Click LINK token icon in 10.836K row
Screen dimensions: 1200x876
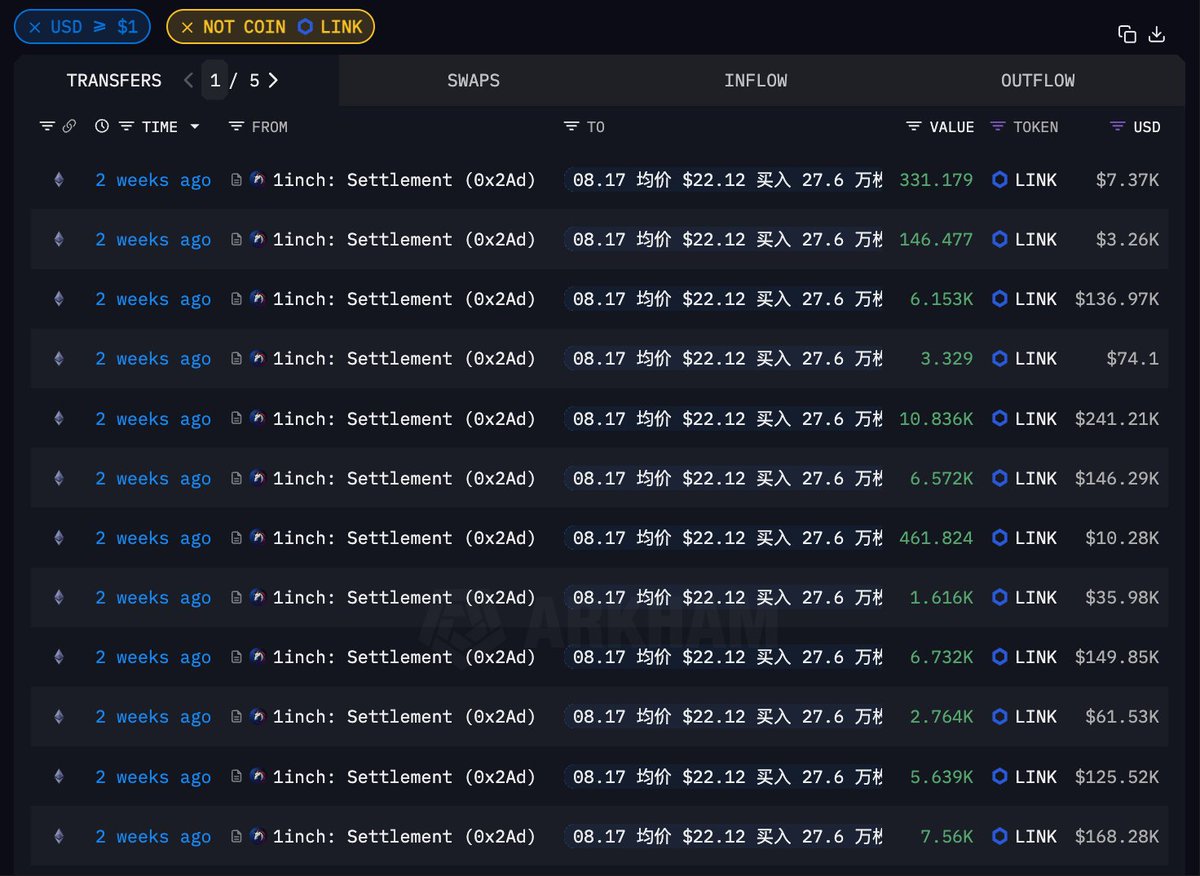tap(1000, 419)
